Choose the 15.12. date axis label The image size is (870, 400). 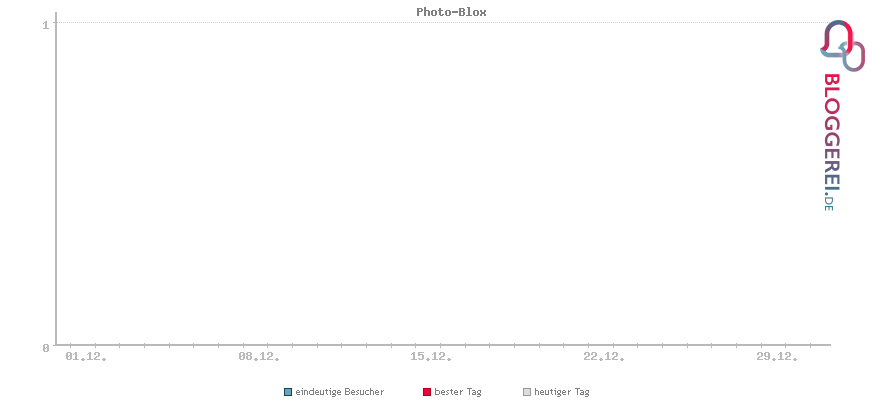tap(432, 356)
